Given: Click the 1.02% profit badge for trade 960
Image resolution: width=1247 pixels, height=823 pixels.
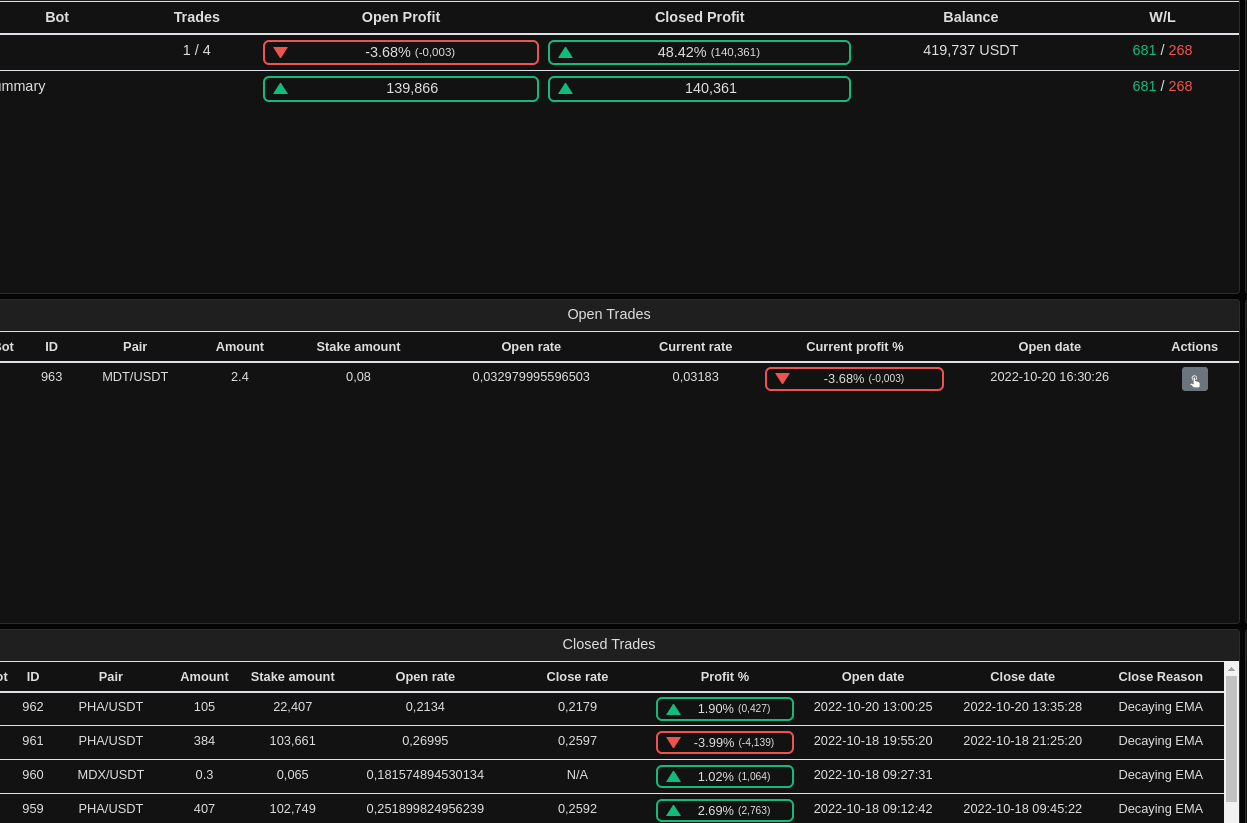Looking at the screenshot, I should (725, 776).
